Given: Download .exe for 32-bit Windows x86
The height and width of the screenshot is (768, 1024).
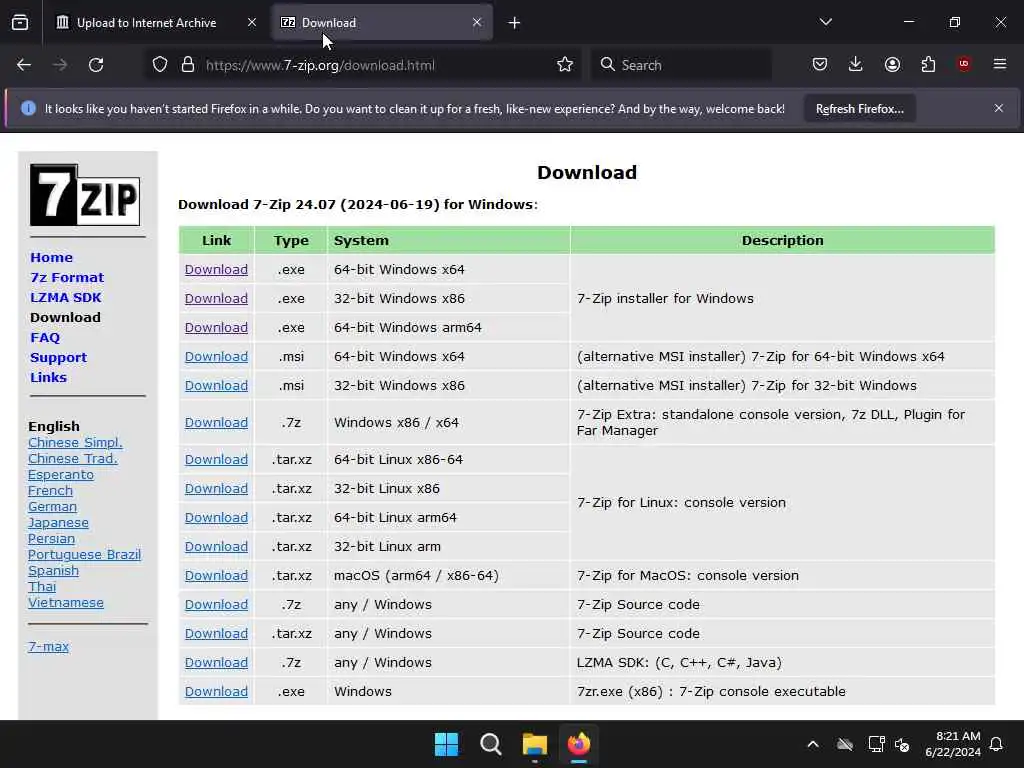Looking at the screenshot, I should pyautogui.click(x=216, y=298).
